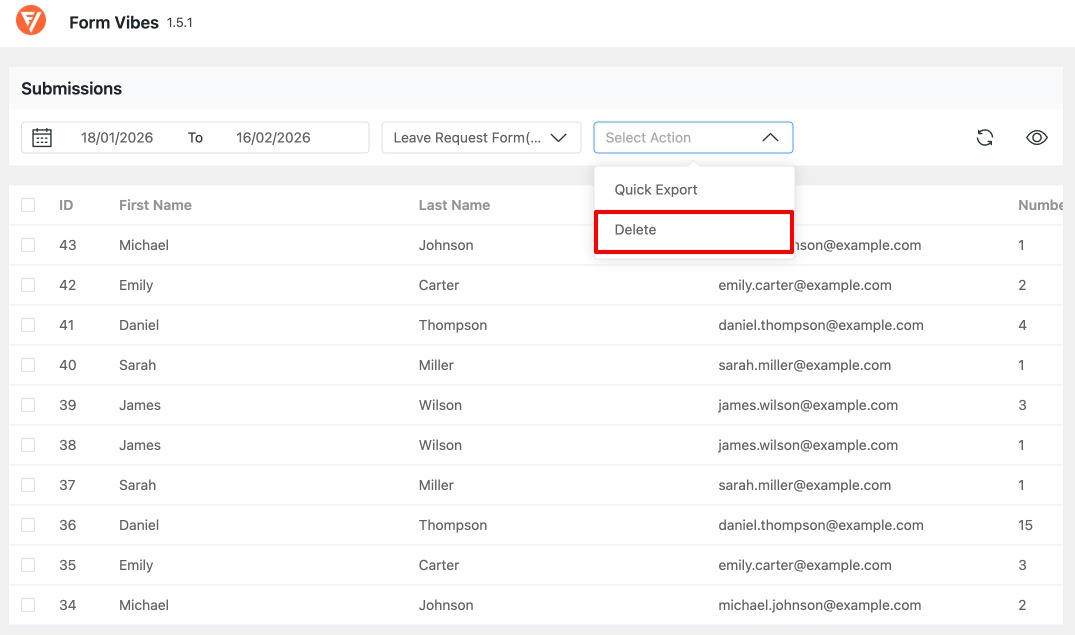Edit the end date 16/02/2026
Image resolution: width=1075 pixels, height=635 pixels.
pyautogui.click(x=273, y=138)
